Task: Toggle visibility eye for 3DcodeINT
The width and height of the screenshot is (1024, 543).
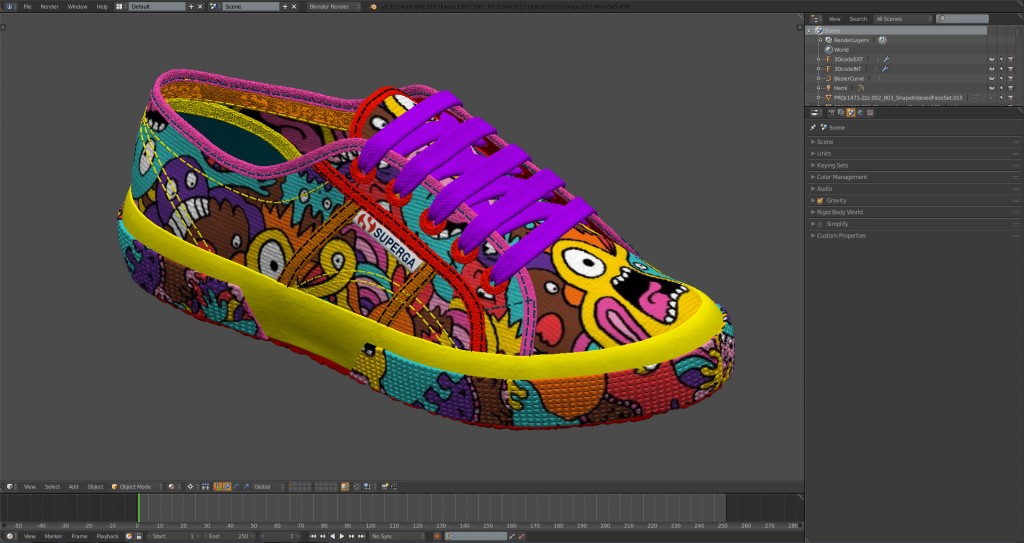Action: tap(991, 69)
